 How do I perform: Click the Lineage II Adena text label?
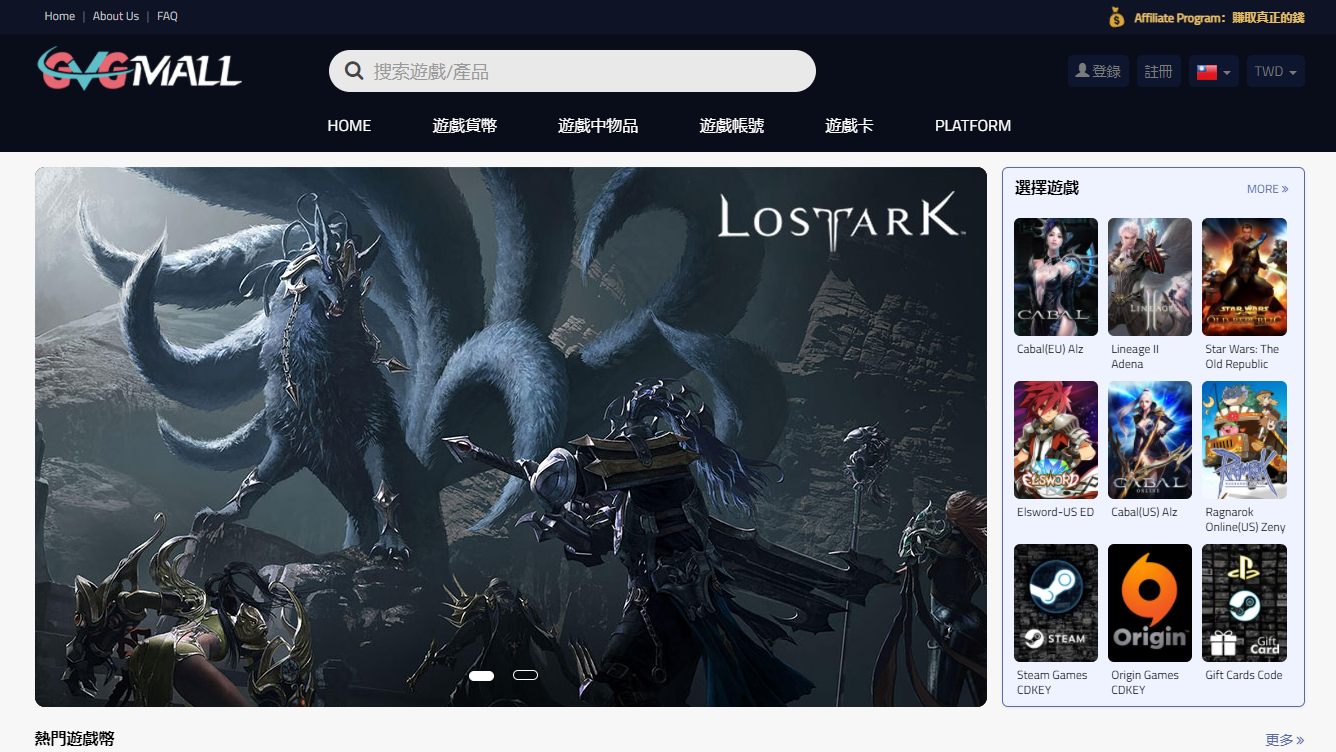[1135, 357]
